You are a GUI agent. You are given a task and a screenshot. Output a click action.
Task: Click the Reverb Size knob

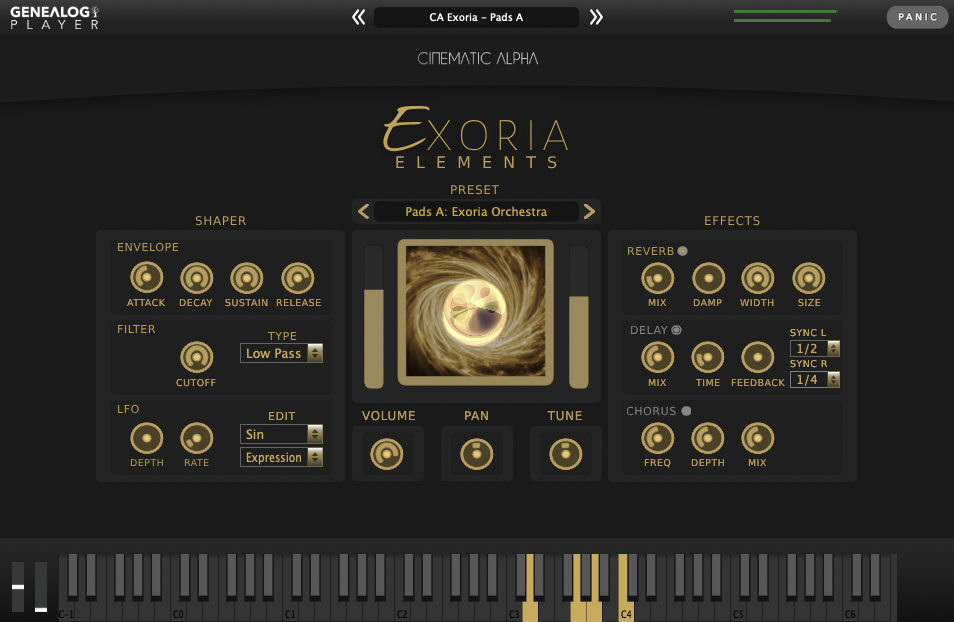(809, 278)
